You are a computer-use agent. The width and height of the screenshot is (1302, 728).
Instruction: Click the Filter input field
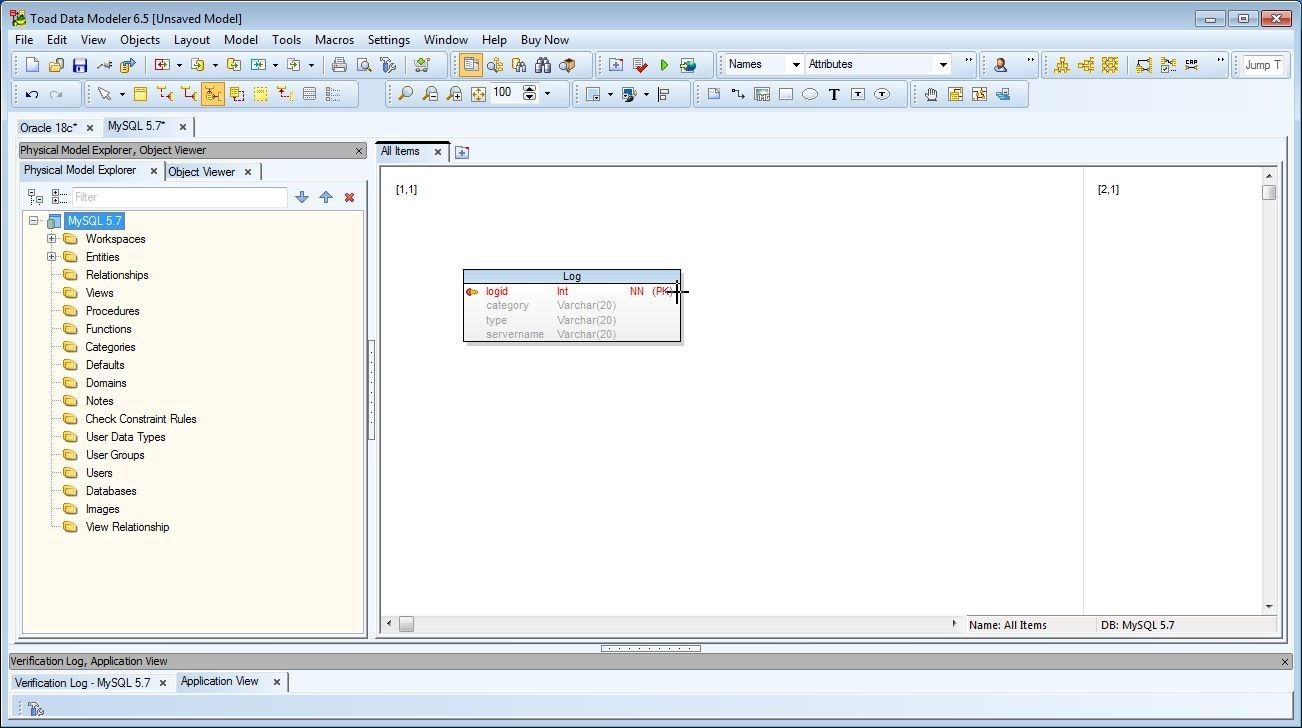tap(179, 197)
